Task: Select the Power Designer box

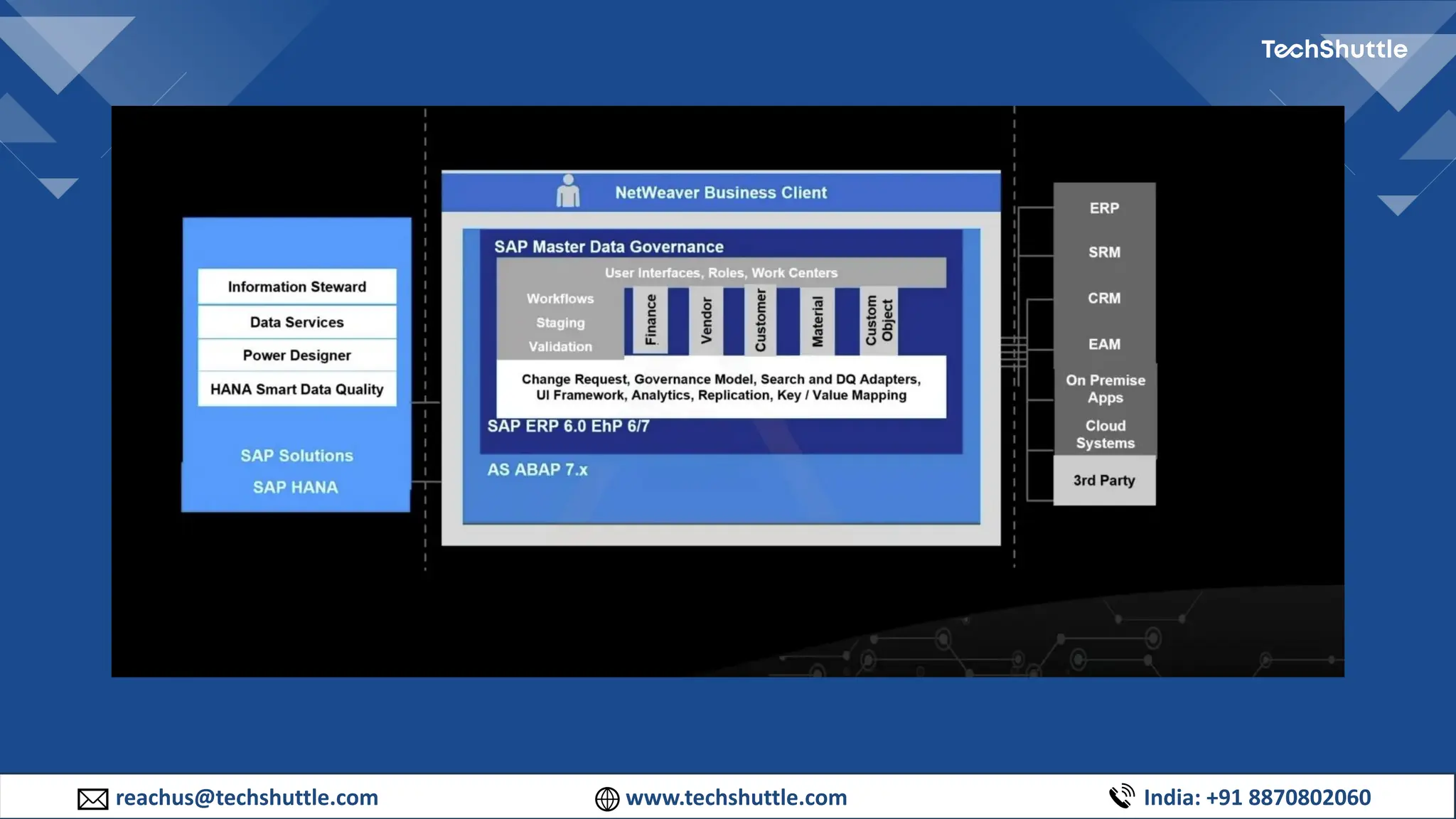Action: tap(297, 355)
